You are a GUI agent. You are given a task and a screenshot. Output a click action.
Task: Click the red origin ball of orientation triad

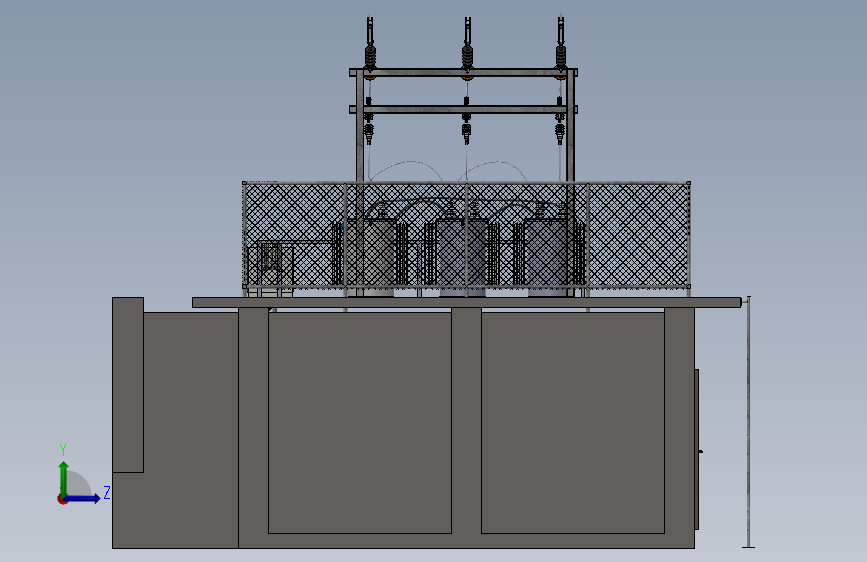[x=62, y=499]
